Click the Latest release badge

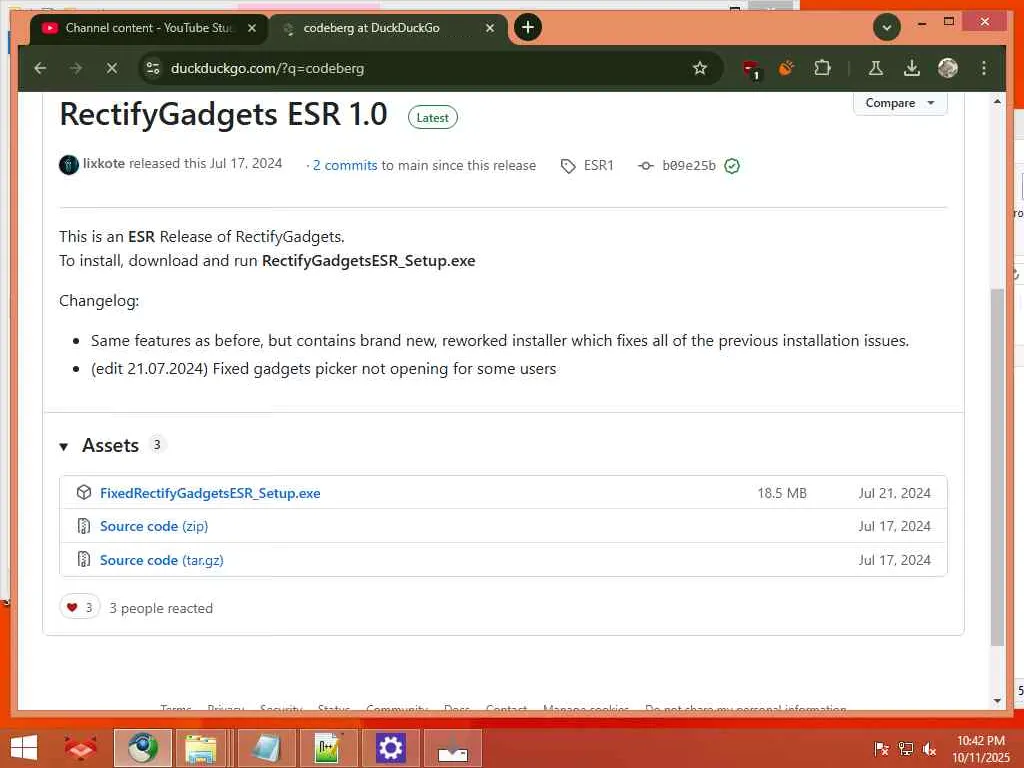(432, 118)
